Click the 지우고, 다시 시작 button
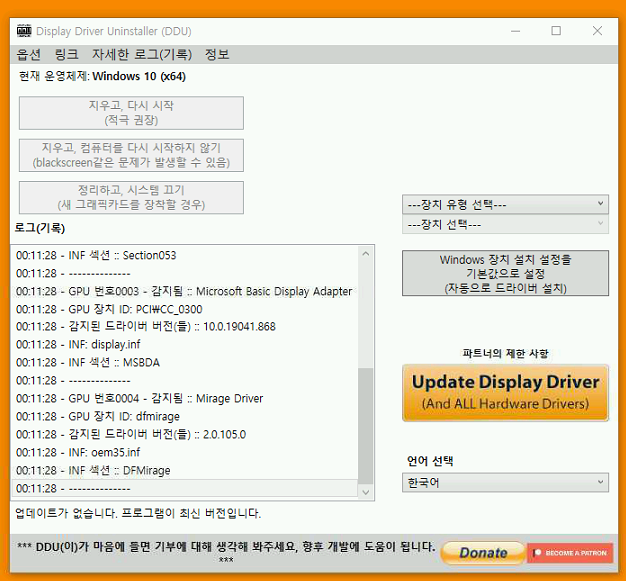This screenshot has height=581, width=626. 131,113
